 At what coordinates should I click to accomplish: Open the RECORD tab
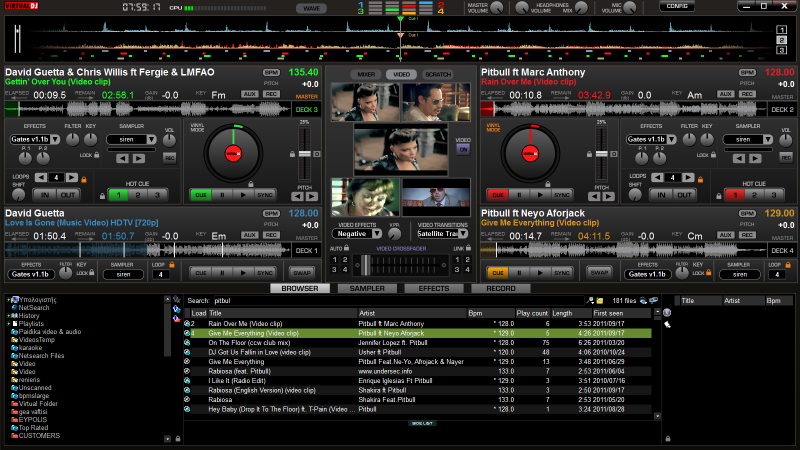[501, 289]
